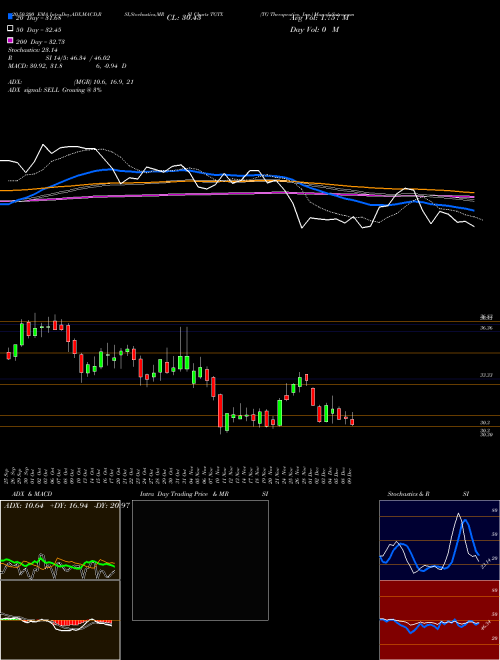Click the 'Avg Vol: 1.757 M' label
This screenshot has height=660, width=500.
319,18
